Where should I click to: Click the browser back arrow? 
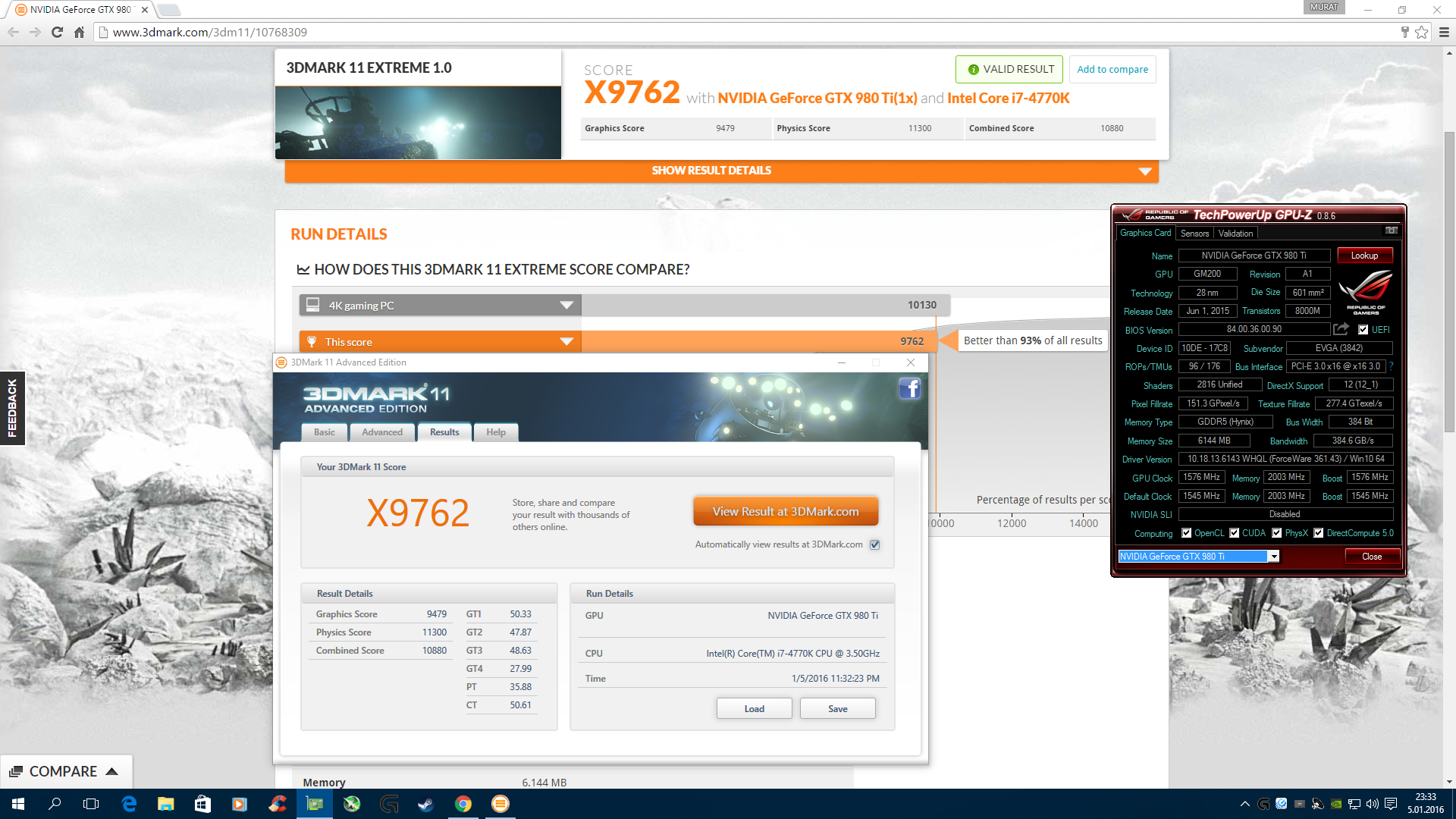click(13, 32)
